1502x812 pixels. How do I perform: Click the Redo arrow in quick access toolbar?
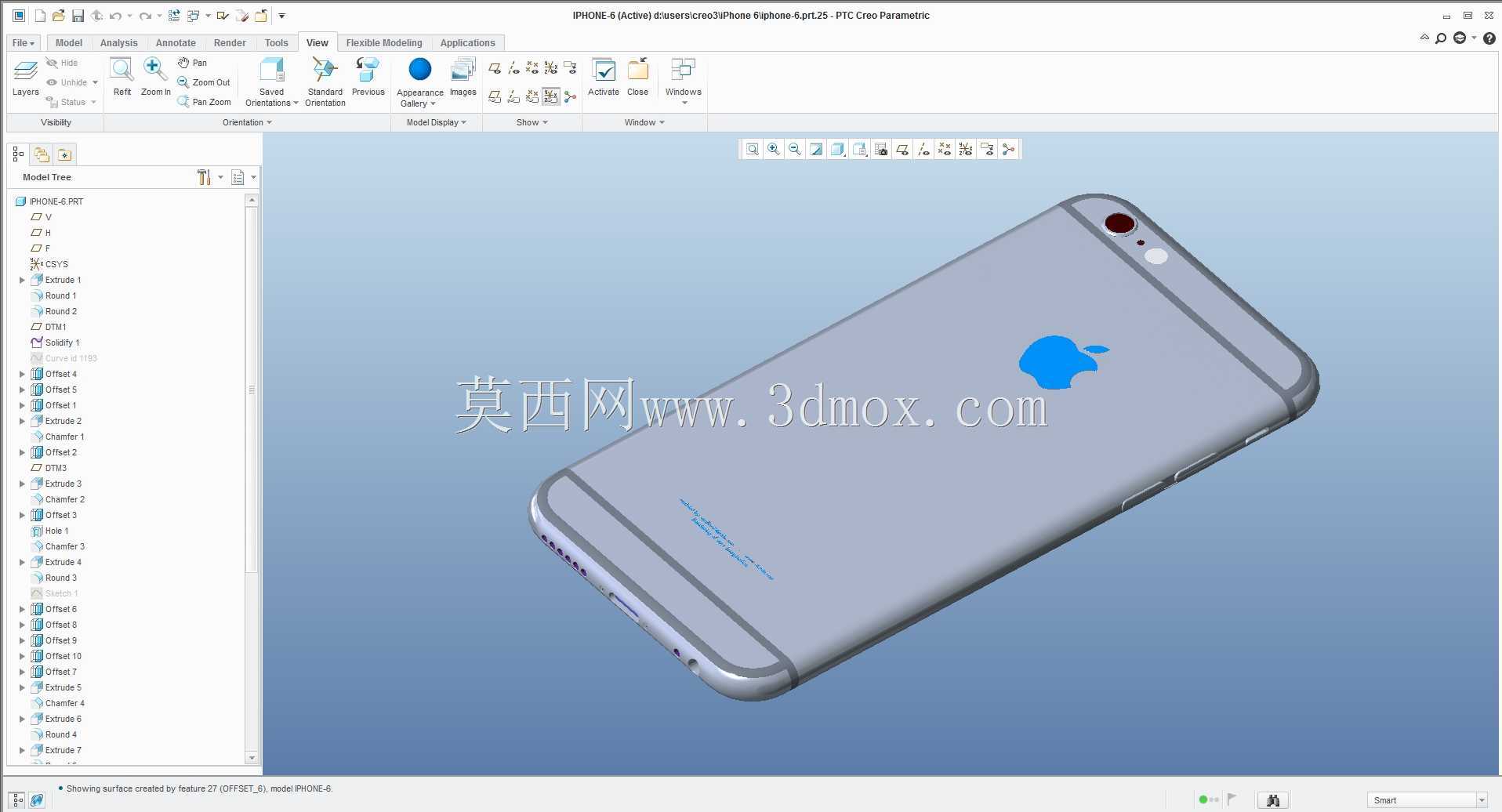pyautogui.click(x=145, y=16)
